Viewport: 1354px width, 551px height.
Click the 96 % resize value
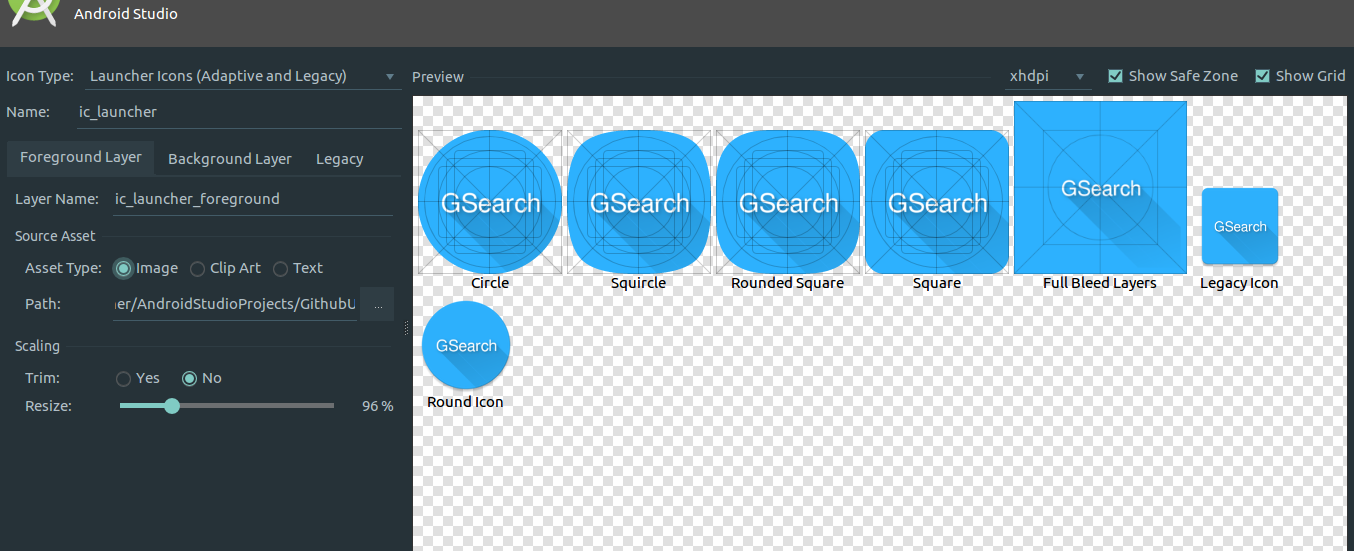coord(377,406)
